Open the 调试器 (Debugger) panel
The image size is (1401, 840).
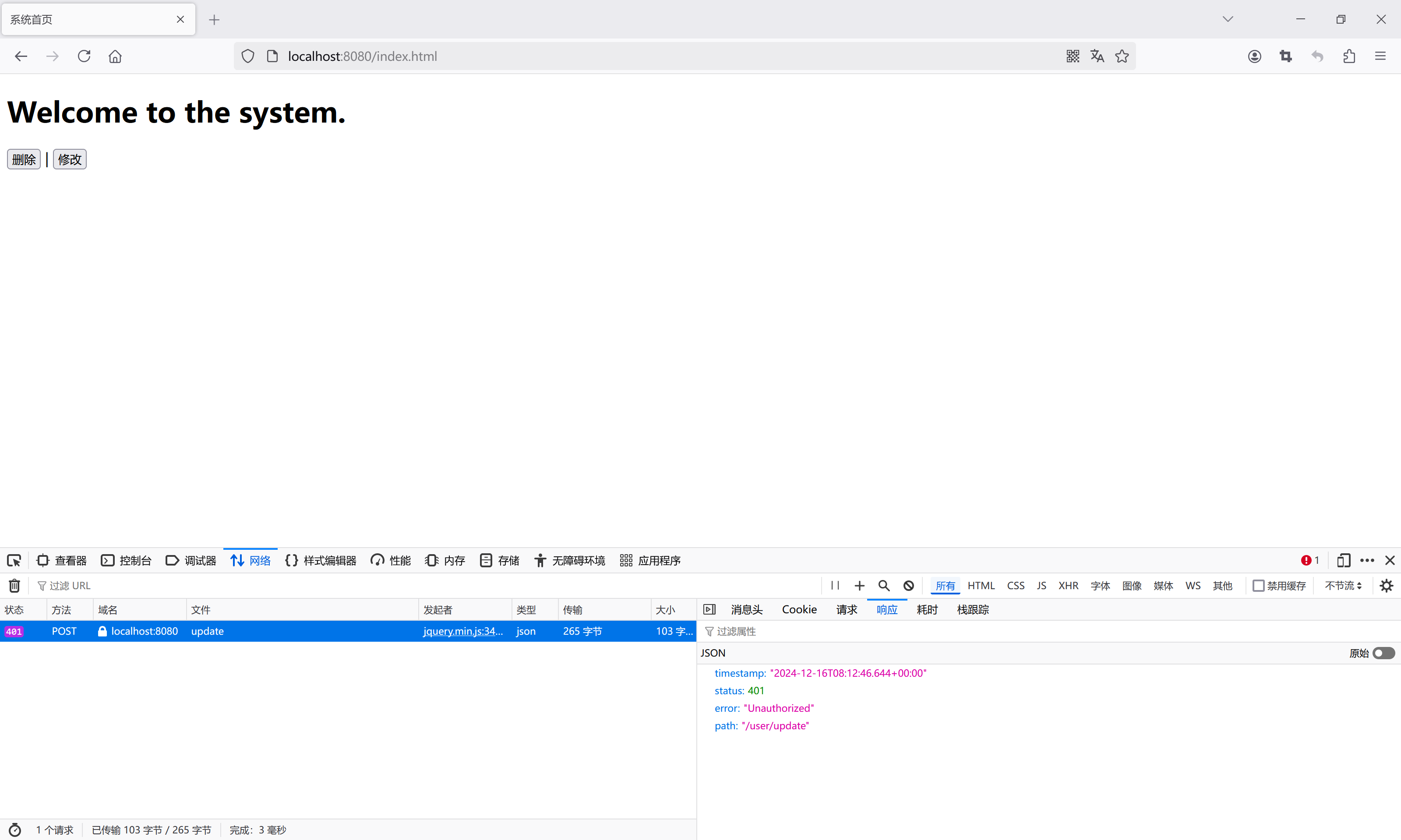pos(191,560)
